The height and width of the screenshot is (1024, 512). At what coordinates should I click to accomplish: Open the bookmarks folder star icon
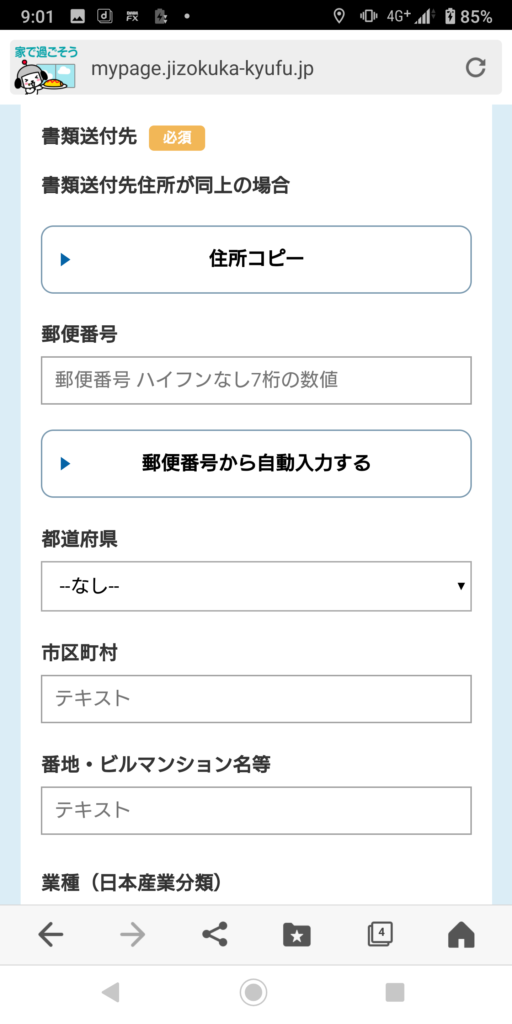point(297,935)
